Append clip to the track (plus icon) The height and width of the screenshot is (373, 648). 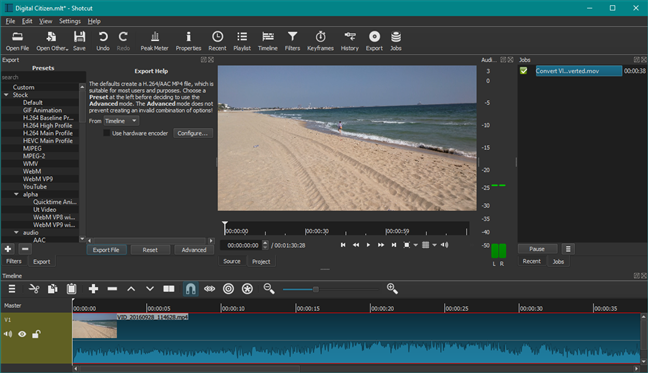[93, 289]
